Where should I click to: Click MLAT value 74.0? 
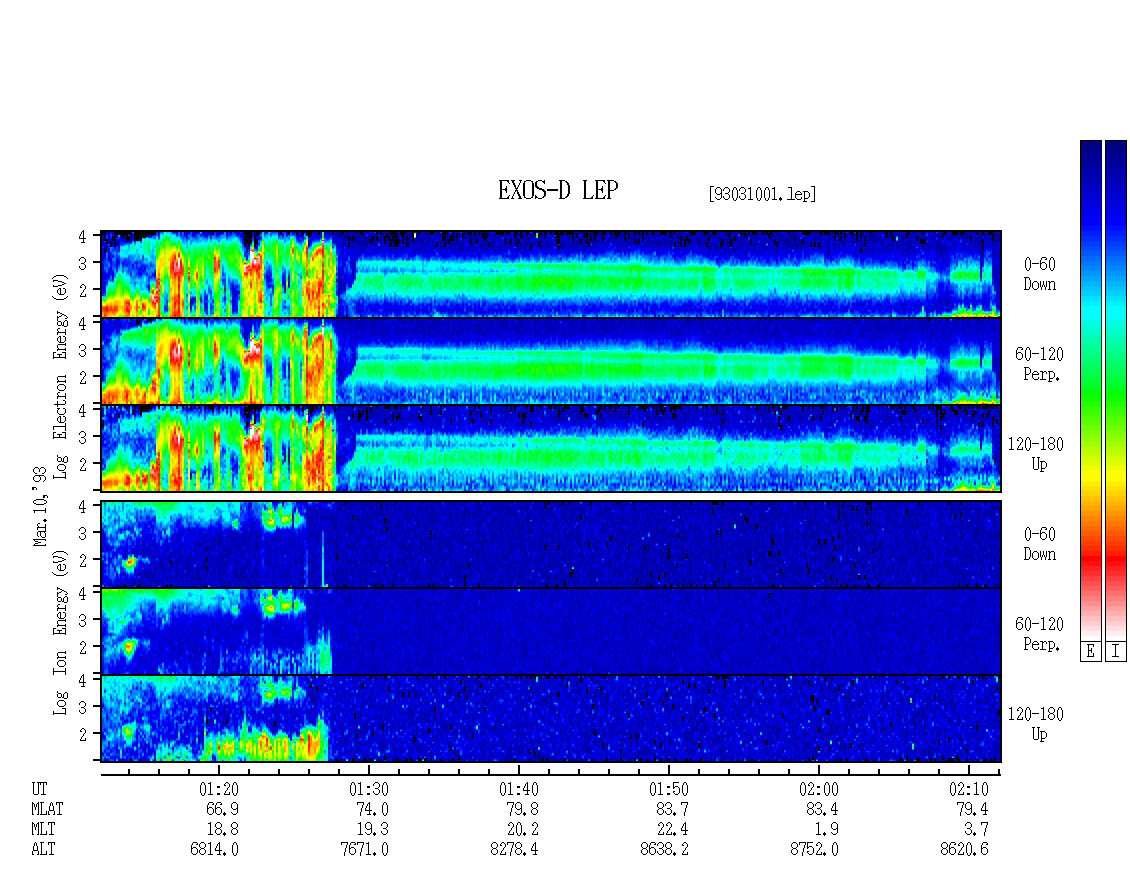click(x=373, y=809)
